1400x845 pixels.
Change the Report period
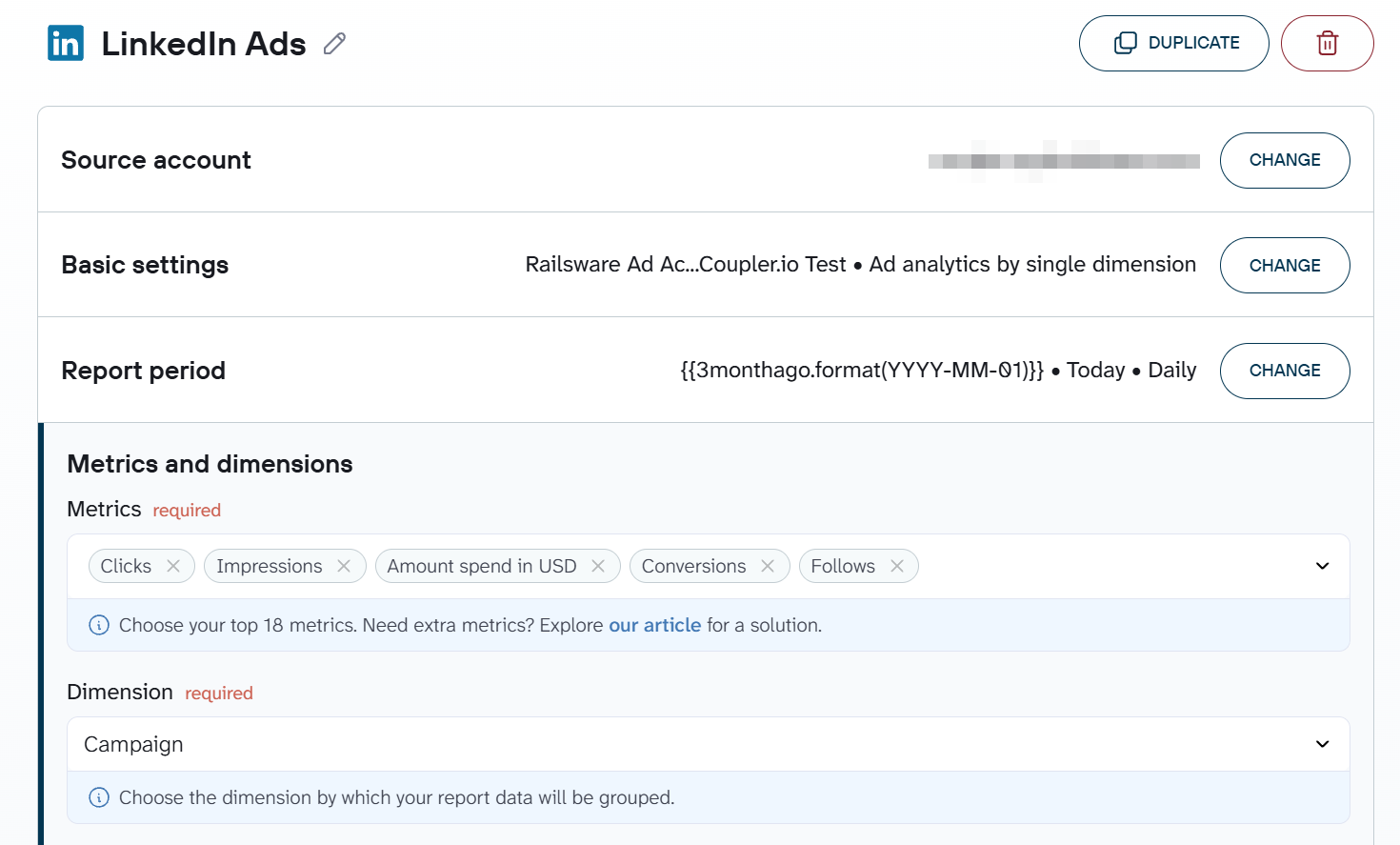(x=1284, y=371)
